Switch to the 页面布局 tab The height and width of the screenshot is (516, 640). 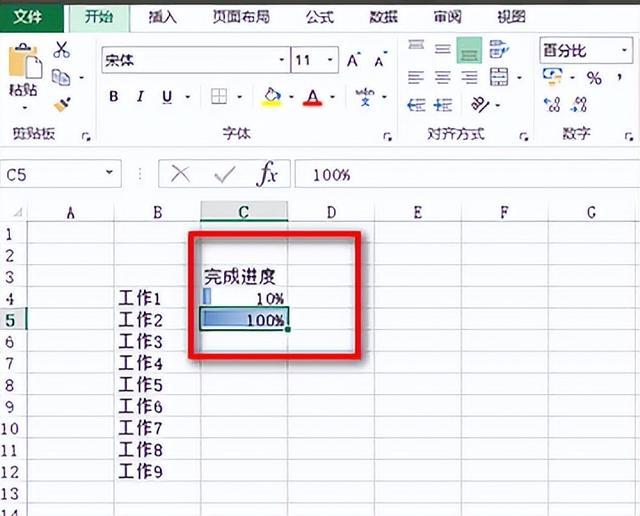pos(241,17)
